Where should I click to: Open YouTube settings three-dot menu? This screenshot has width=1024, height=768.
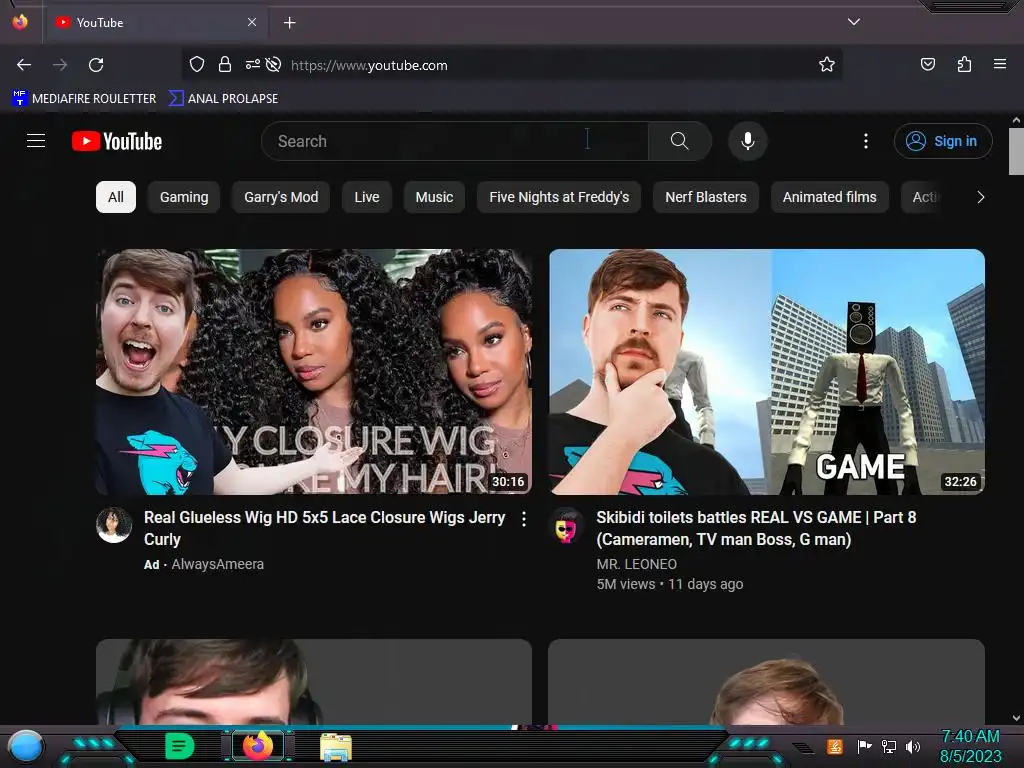866,141
